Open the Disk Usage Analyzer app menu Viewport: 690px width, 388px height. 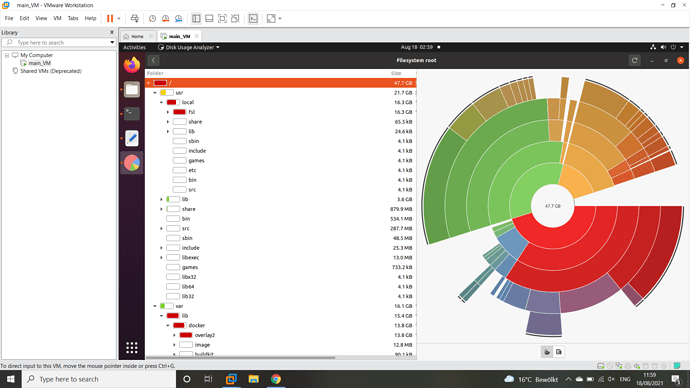(x=189, y=47)
